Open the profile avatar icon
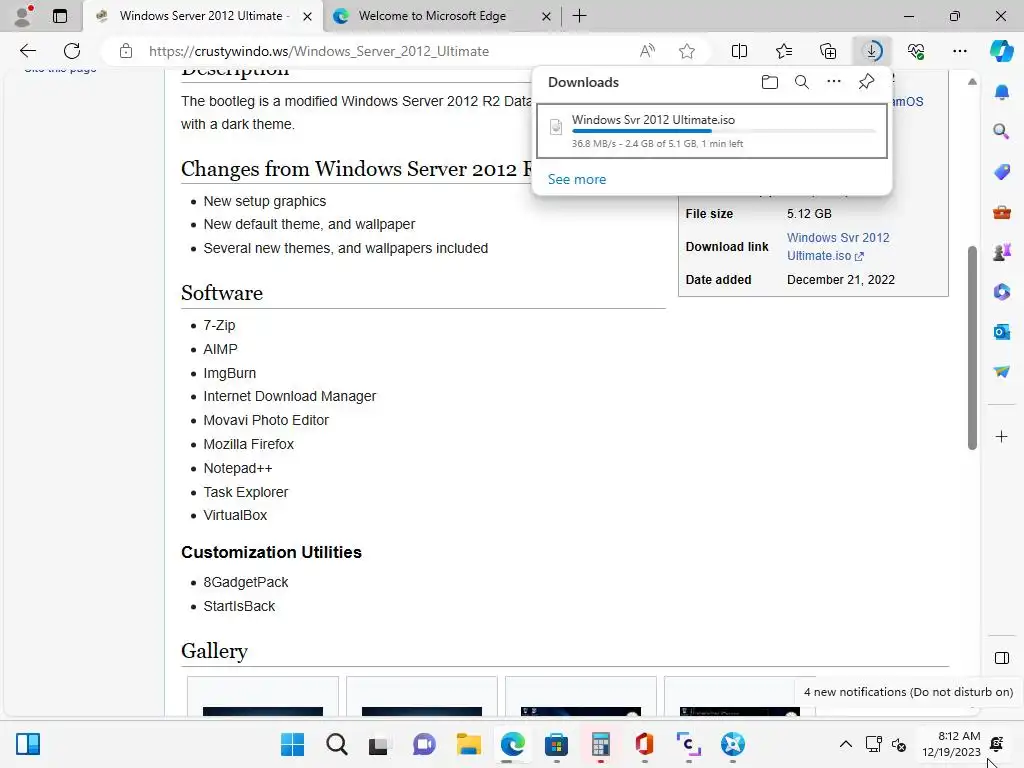This screenshot has width=1024, height=768. (x=23, y=16)
